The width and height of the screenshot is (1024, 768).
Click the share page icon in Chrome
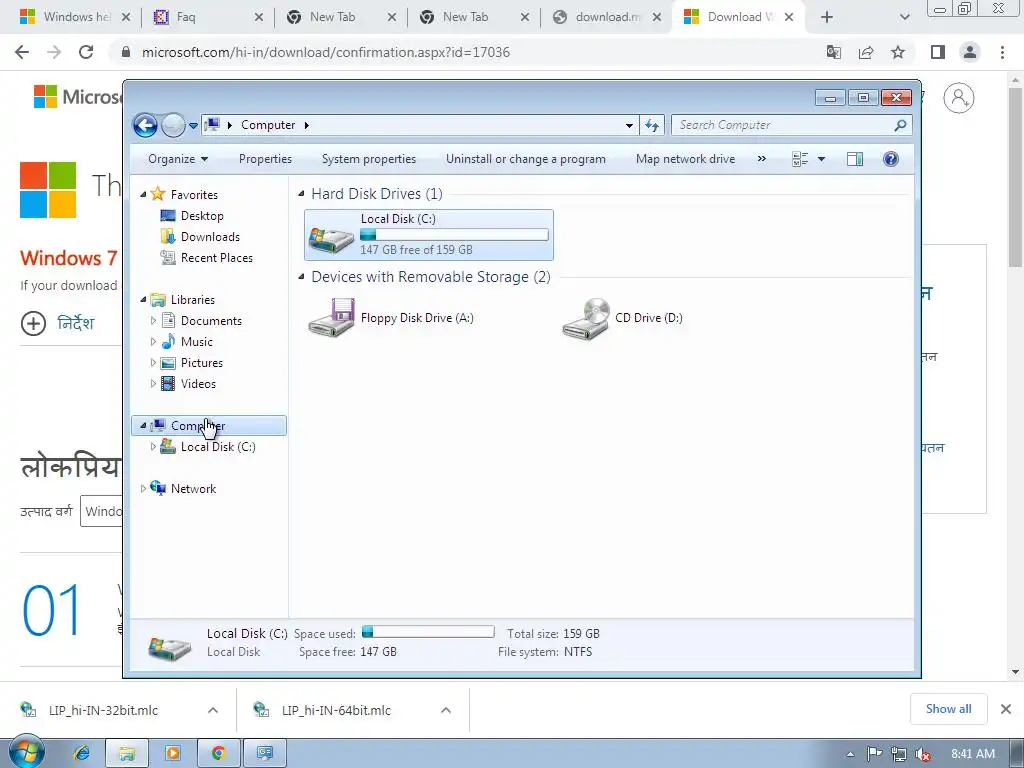pyautogui.click(x=866, y=52)
